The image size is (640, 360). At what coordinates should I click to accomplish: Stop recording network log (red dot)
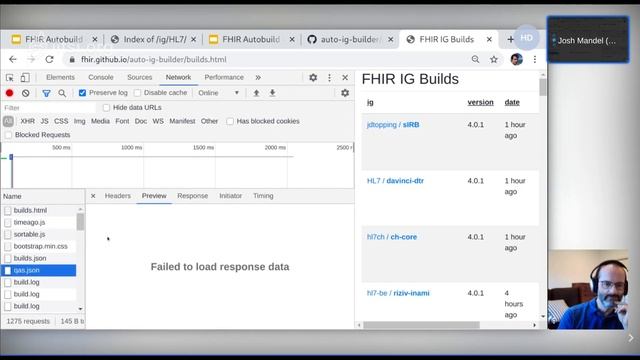tap(9, 93)
